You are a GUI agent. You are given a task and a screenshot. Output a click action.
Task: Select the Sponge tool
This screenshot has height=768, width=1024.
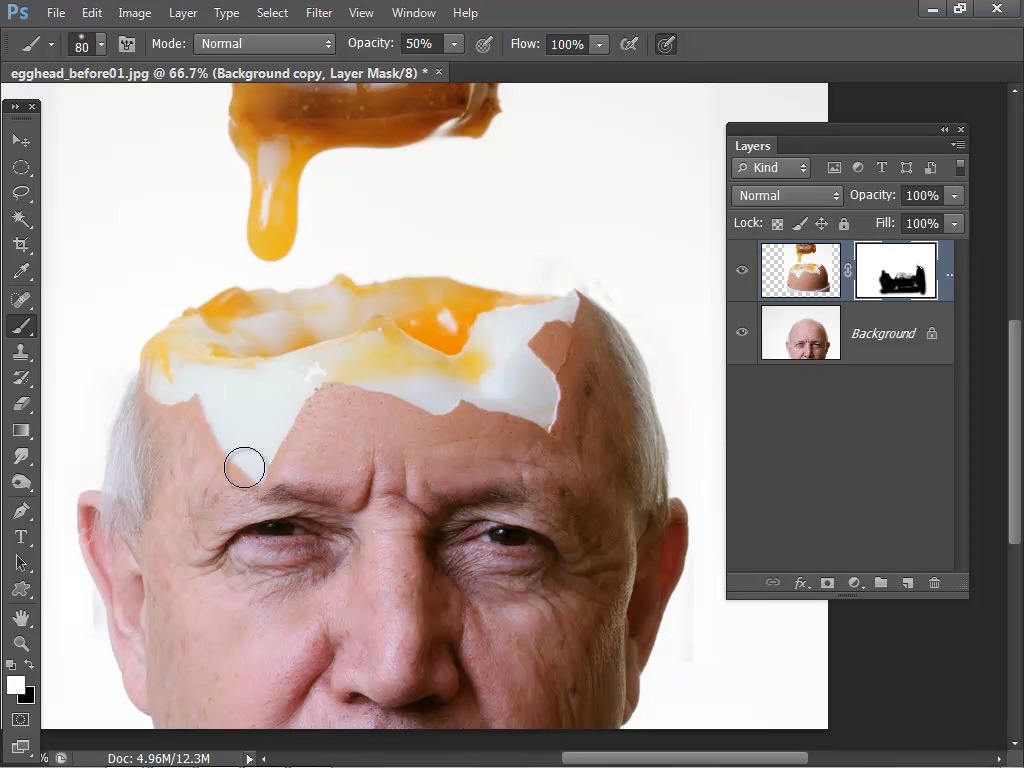[21, 482]
